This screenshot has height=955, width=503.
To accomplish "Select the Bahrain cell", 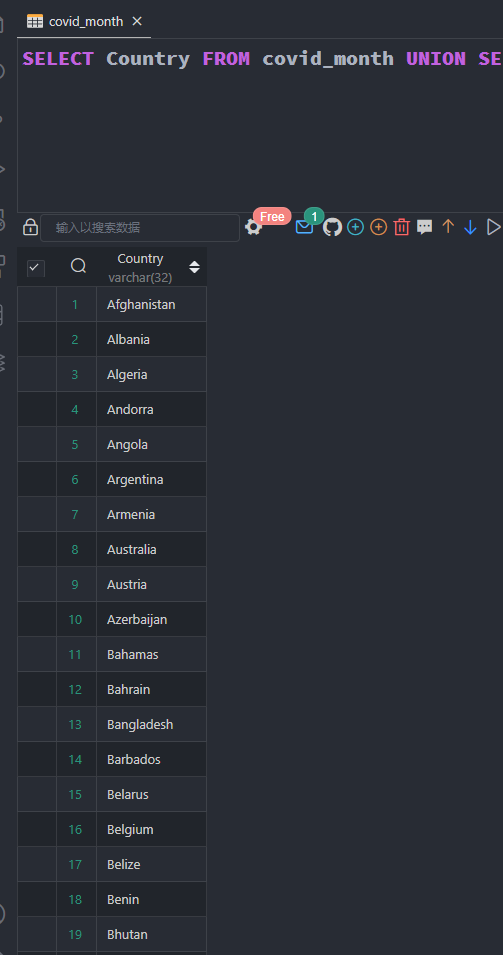I will (152, 689).
